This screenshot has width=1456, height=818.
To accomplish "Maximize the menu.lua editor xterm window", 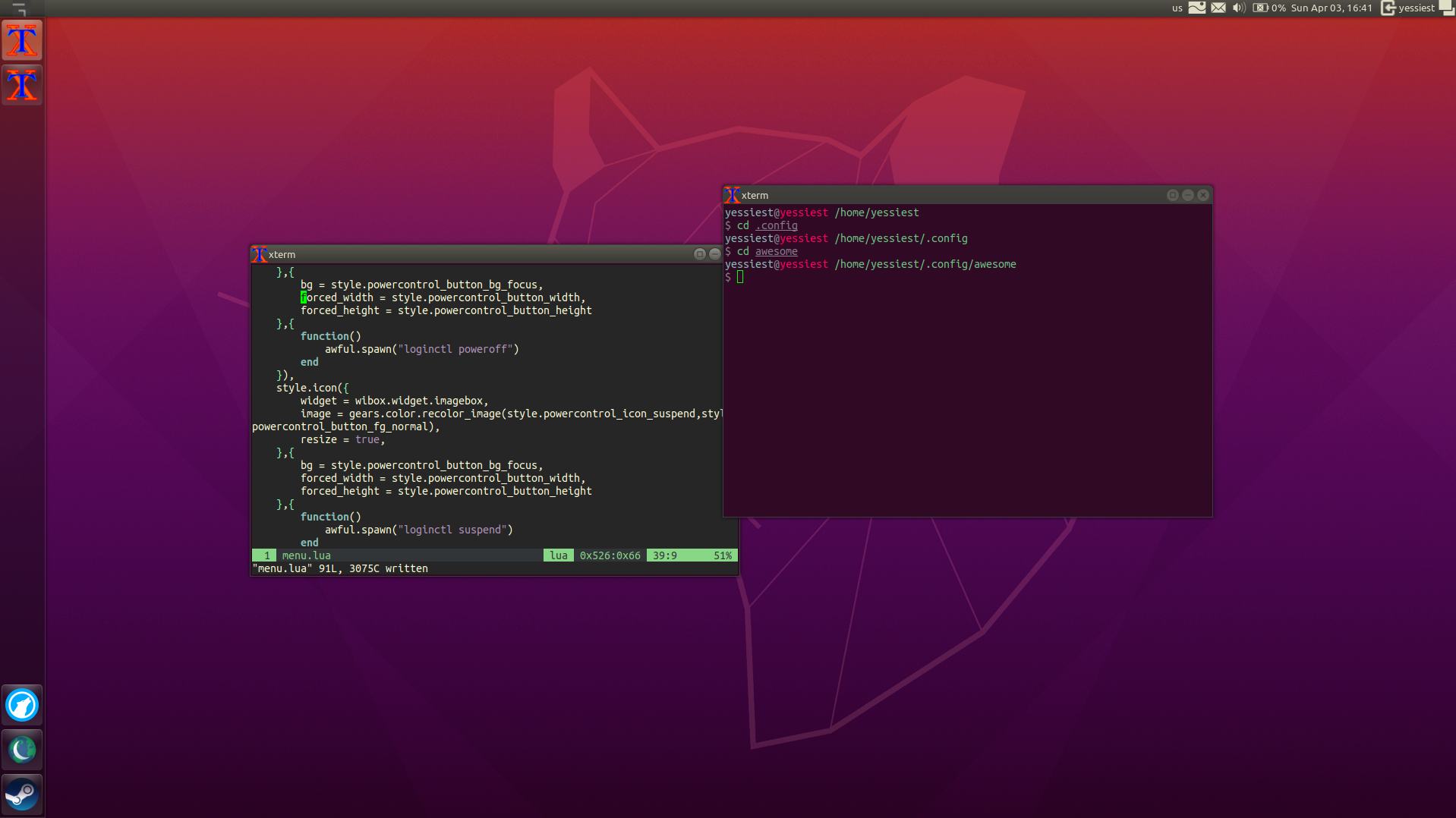I will (699, 254).
